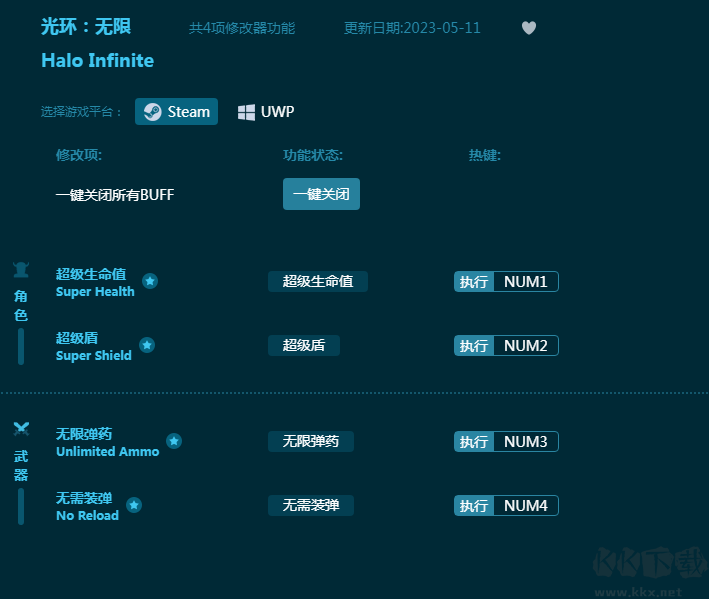Viewport: 709px width, 599px height.
Task: Click the Halo Infinite title
Action: [98, 61]
